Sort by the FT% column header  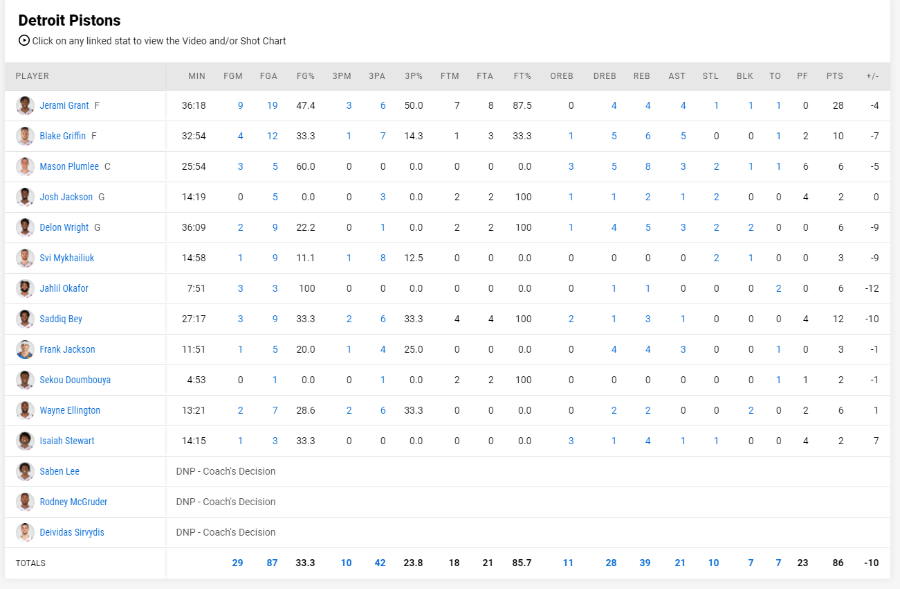pyautogui.click(x=522, y=76)
